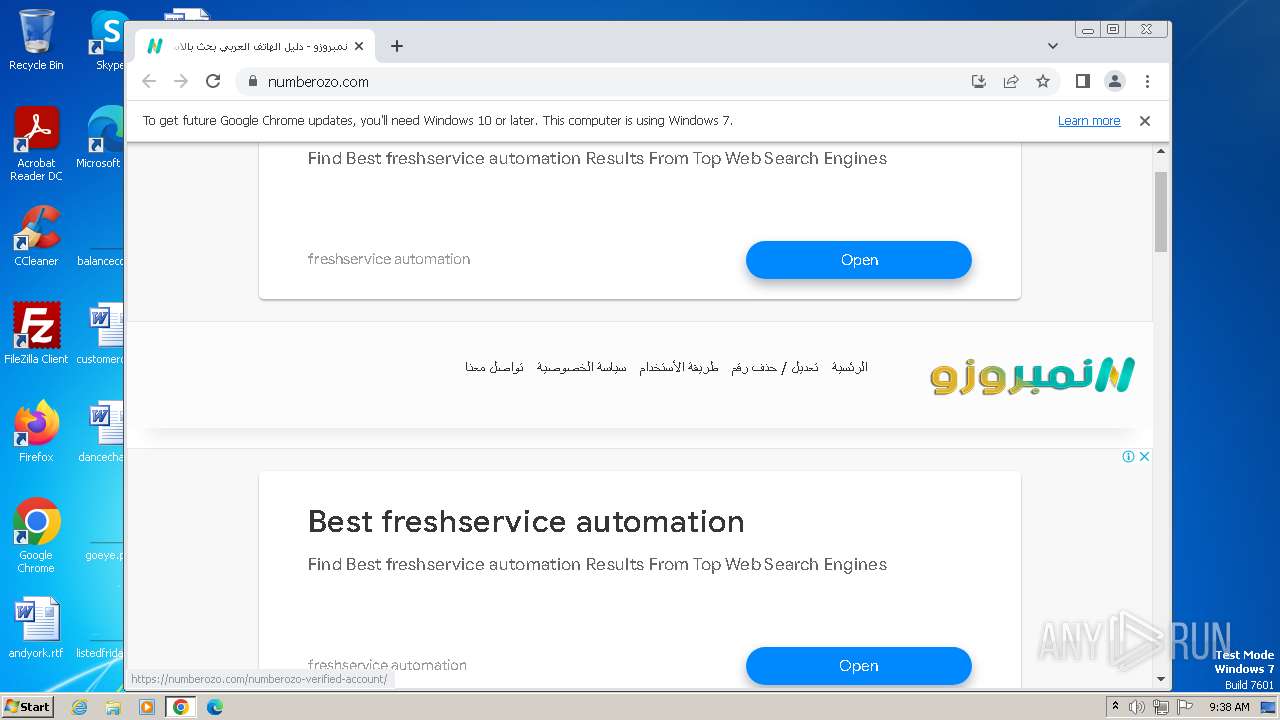Image resolution: width=1280 pixels, height=720 pixels.
Task: Open the Firefox desktop icon
Action: [36, 432]
